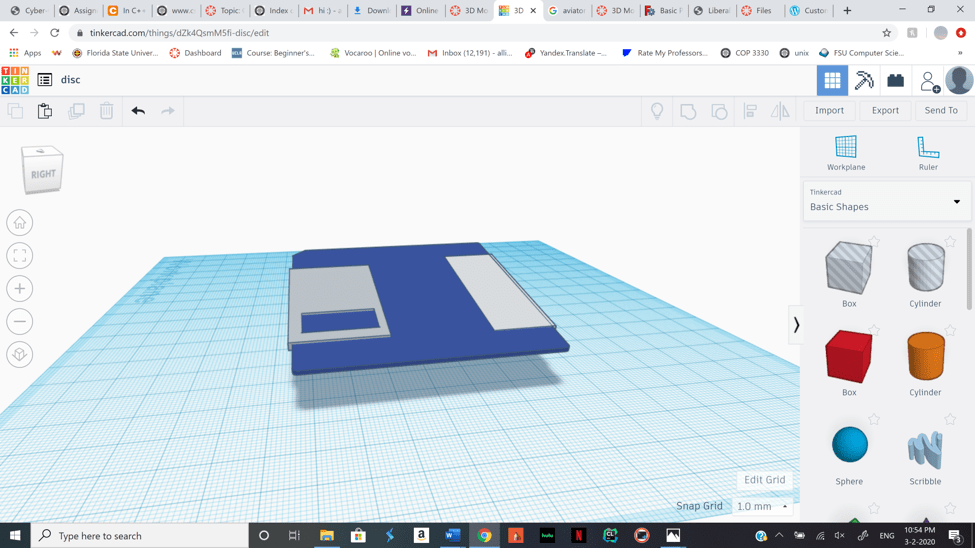
Task: Click the Edit Grid button
Action: point(764,480)
